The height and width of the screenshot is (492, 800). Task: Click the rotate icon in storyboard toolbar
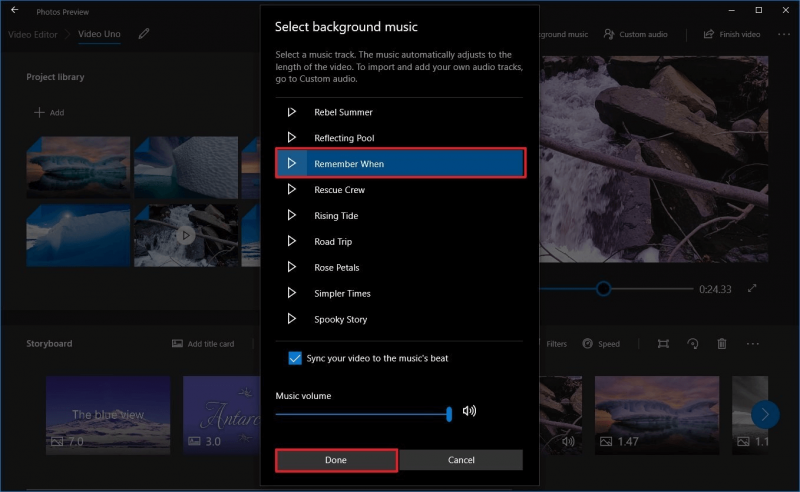coord(692,344)
